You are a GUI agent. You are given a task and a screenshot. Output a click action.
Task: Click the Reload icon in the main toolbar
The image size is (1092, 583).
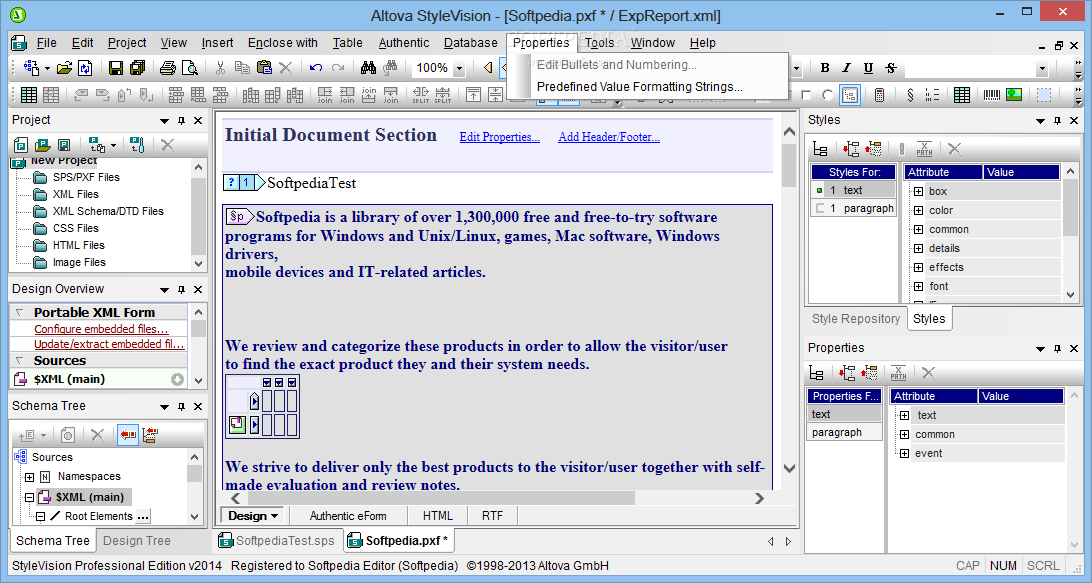(x=85, y=68)
